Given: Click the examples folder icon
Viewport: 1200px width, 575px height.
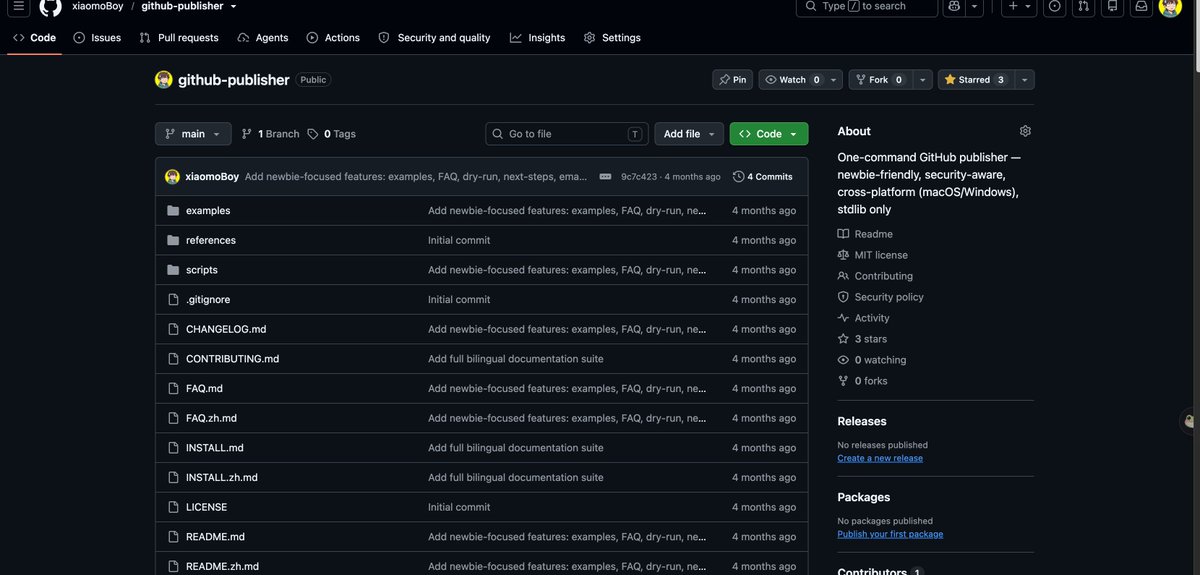Looking at the screenshot, I should pyautogui.click(x=173, y=211).
